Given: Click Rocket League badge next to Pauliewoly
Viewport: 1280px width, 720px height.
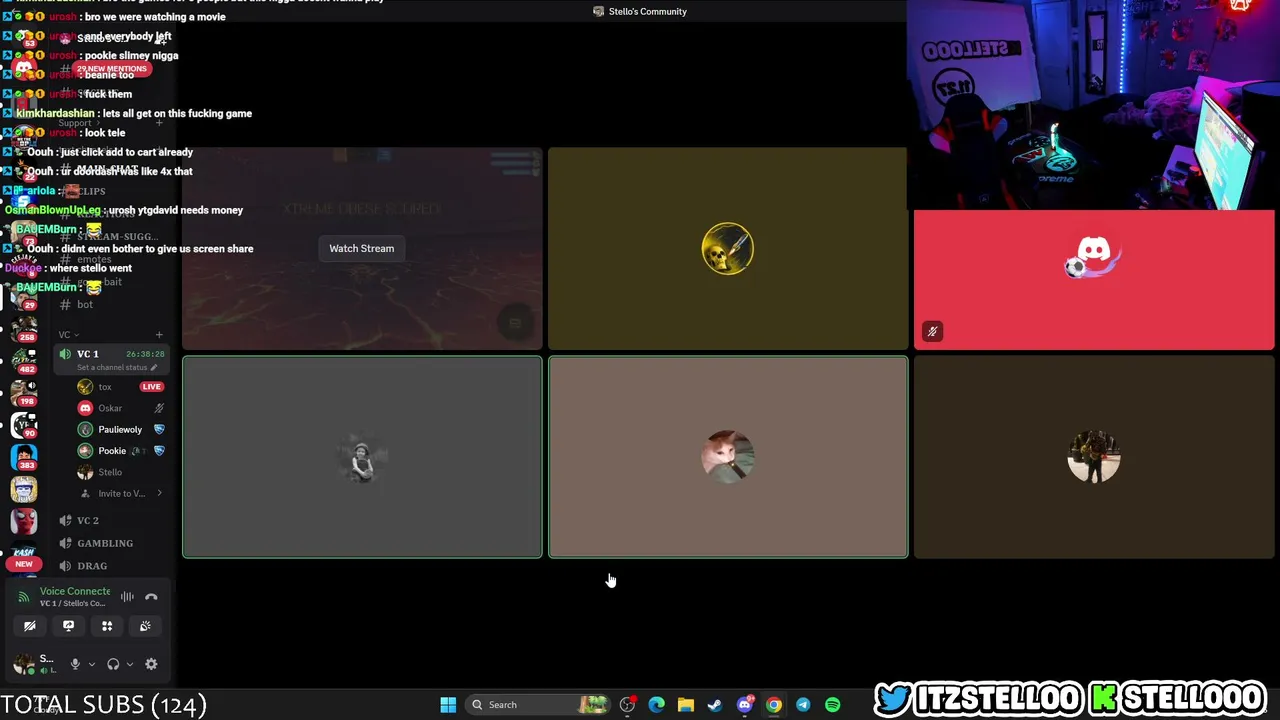Looking at the screenshot, I should coord(159,430).
